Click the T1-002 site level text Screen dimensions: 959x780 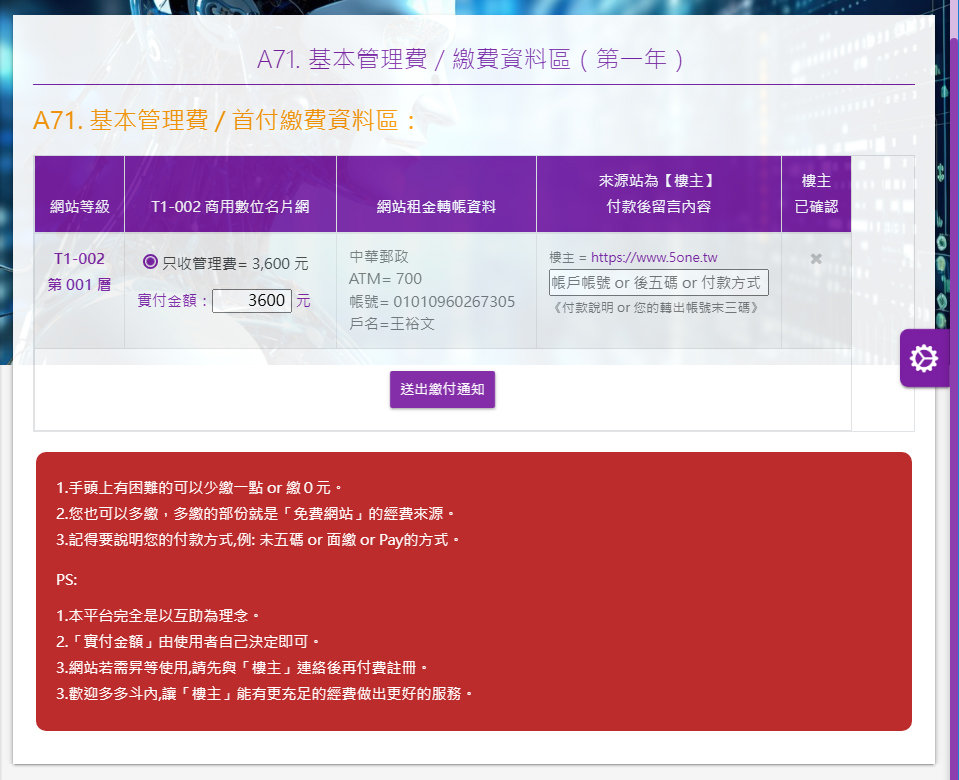point(79,259)
